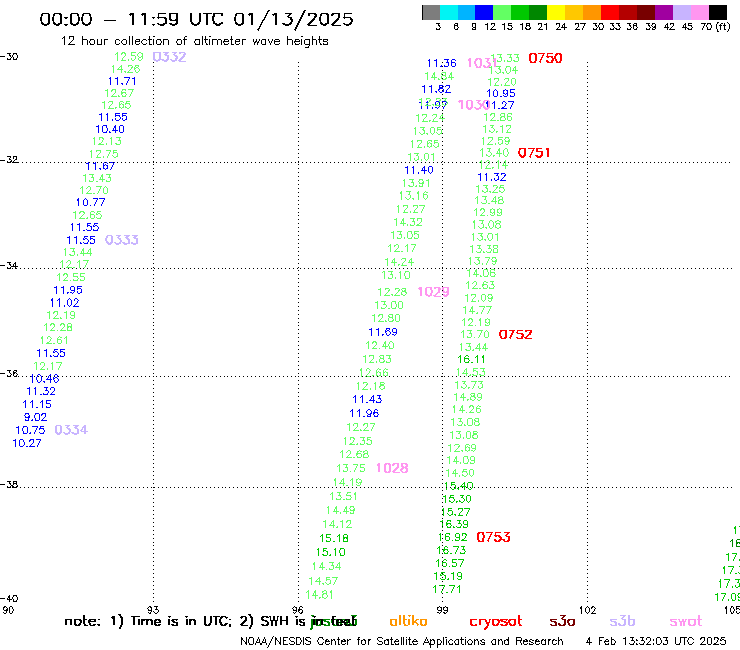The width and height of the screenshot is (740, 650).
Task: Click the wave height value 13.91
Action: point(416,183)
